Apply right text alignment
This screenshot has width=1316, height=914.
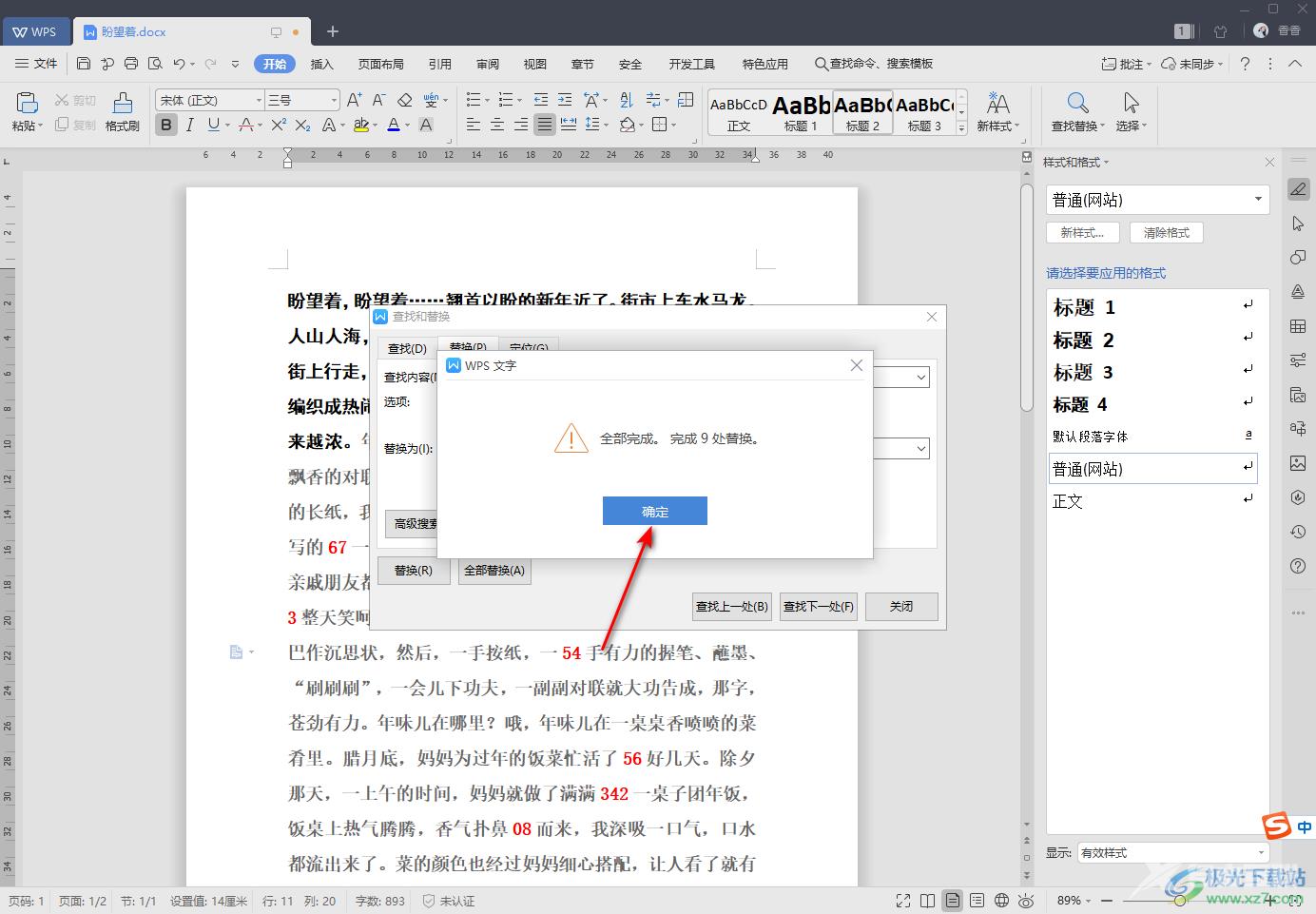pos(521,125)
